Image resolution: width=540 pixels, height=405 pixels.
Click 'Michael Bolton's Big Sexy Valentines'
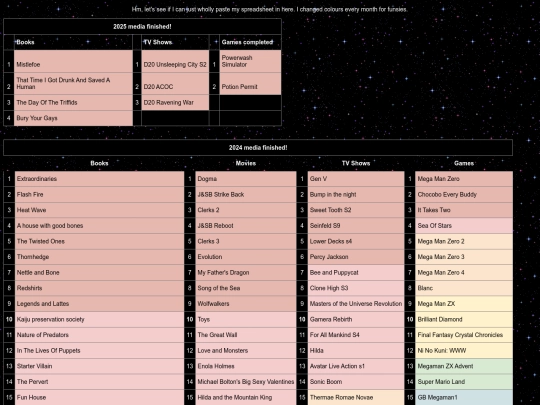(246, 382)
